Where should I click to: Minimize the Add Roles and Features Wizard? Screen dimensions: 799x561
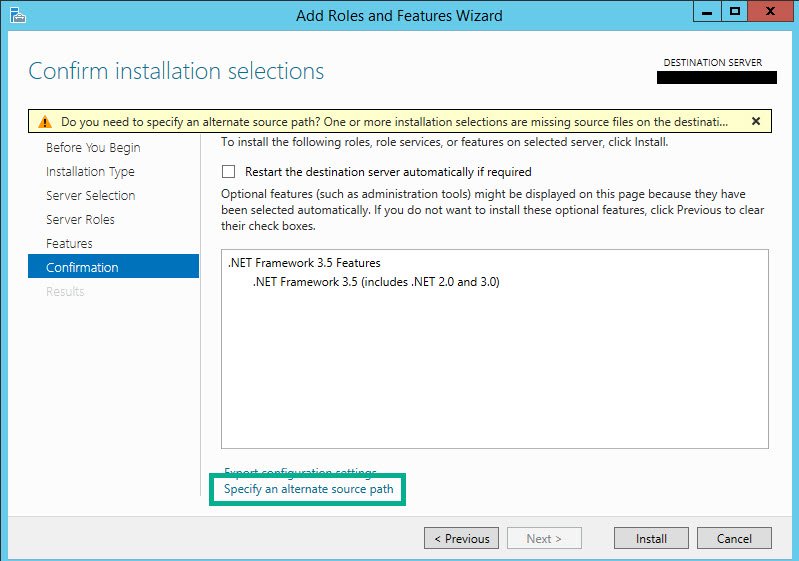pos(707,12)
